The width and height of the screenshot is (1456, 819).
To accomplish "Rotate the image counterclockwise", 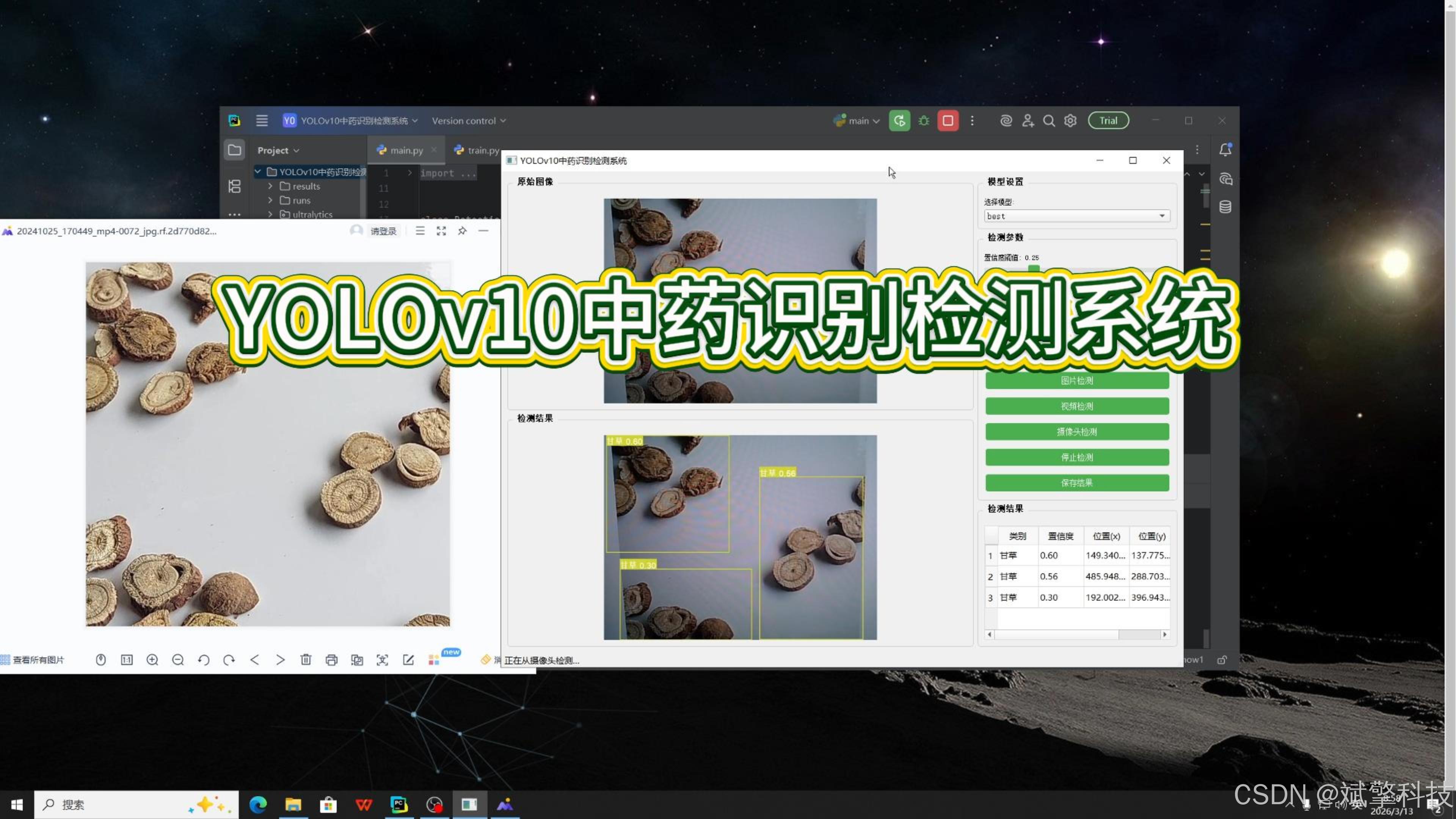I will 204,660.
